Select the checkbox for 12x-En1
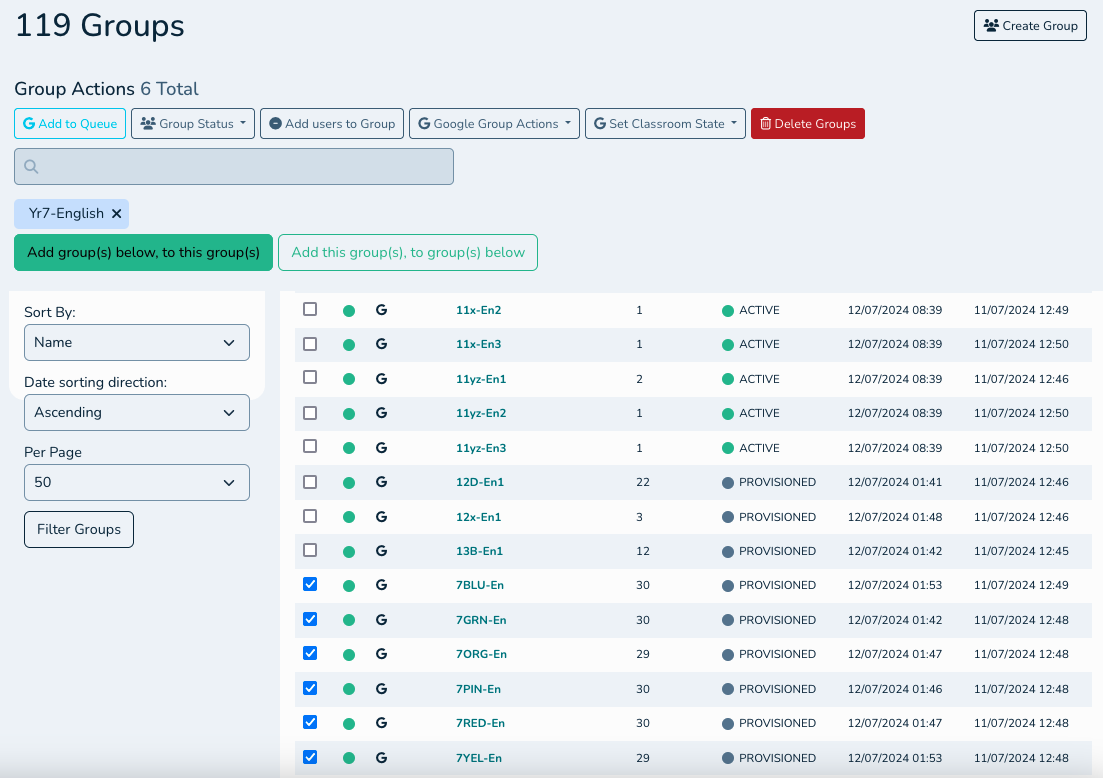The image size is (1103, 778). [x=310, y=516]
